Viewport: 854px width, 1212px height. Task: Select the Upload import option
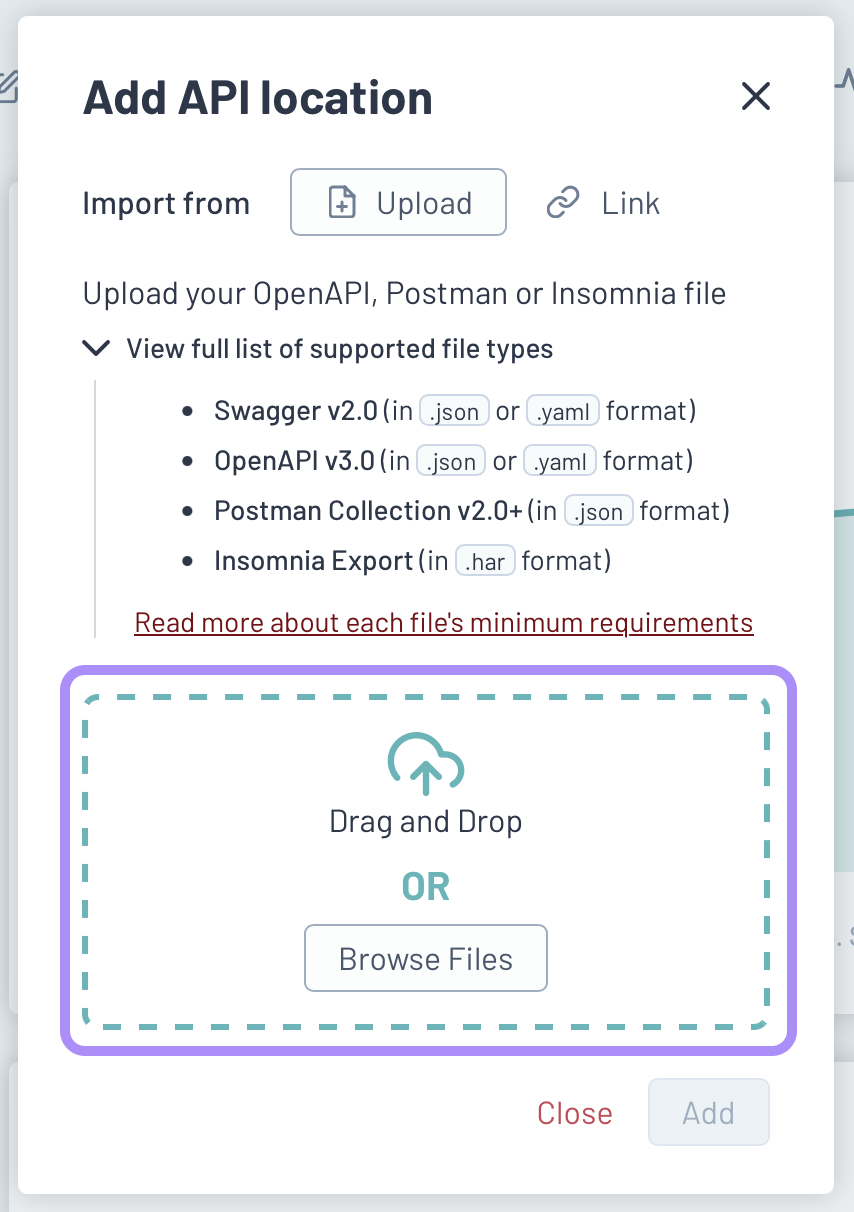tap(398, 203)
